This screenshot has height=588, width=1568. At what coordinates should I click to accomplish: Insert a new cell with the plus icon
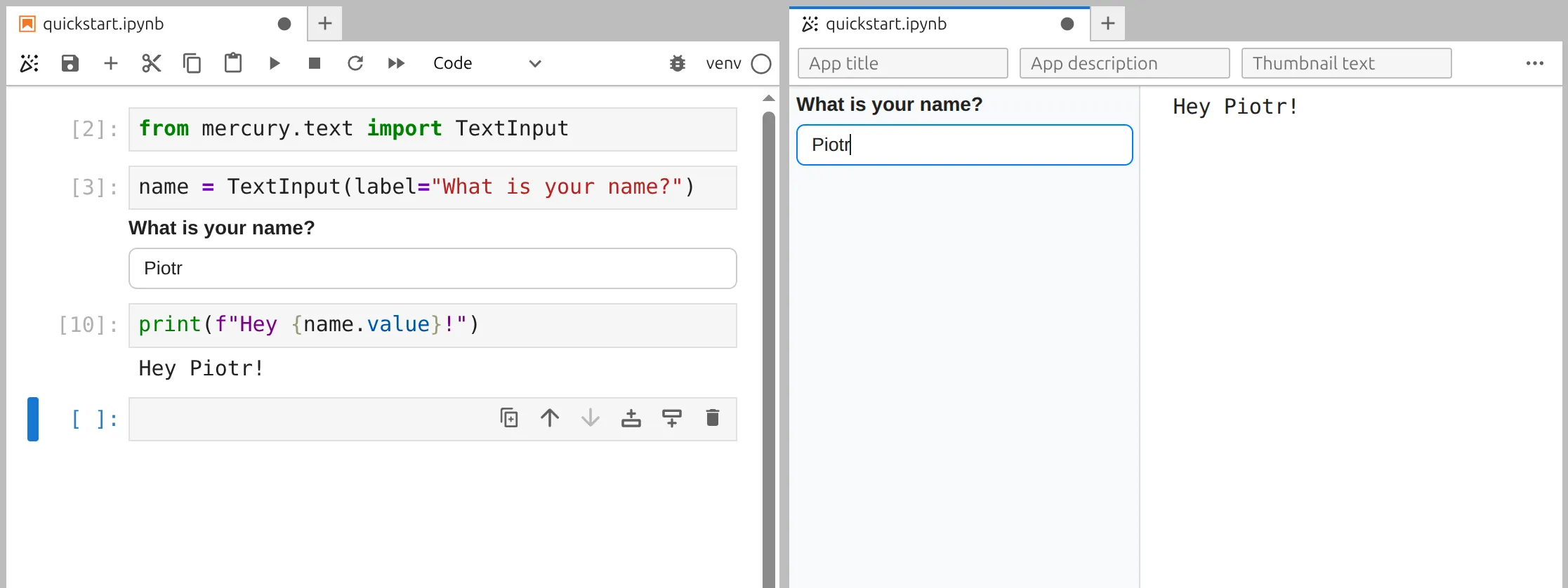click(x=110, y=63)
